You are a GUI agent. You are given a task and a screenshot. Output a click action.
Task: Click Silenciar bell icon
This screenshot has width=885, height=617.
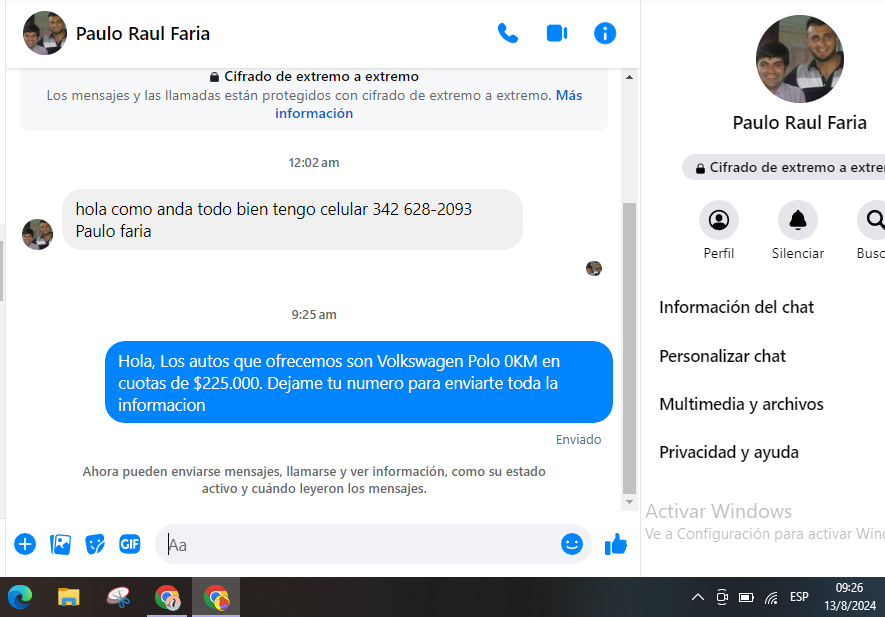(798, 220)
